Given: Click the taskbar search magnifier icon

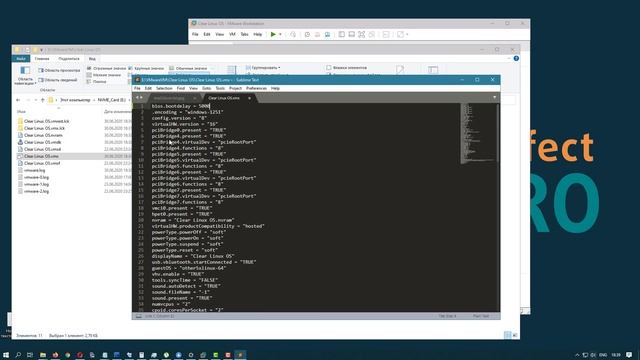Looking at the screenshot, I should (x=18, y=355).
